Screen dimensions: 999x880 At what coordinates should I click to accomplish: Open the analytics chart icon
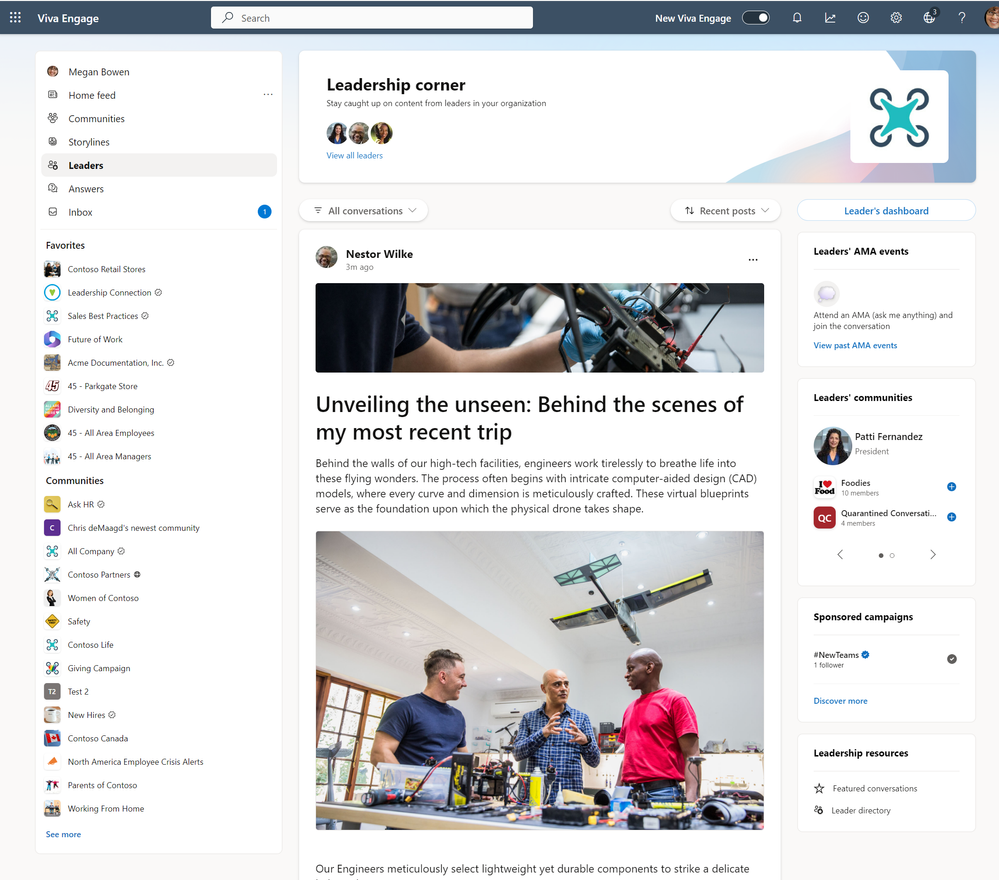[x=830, y=18]
